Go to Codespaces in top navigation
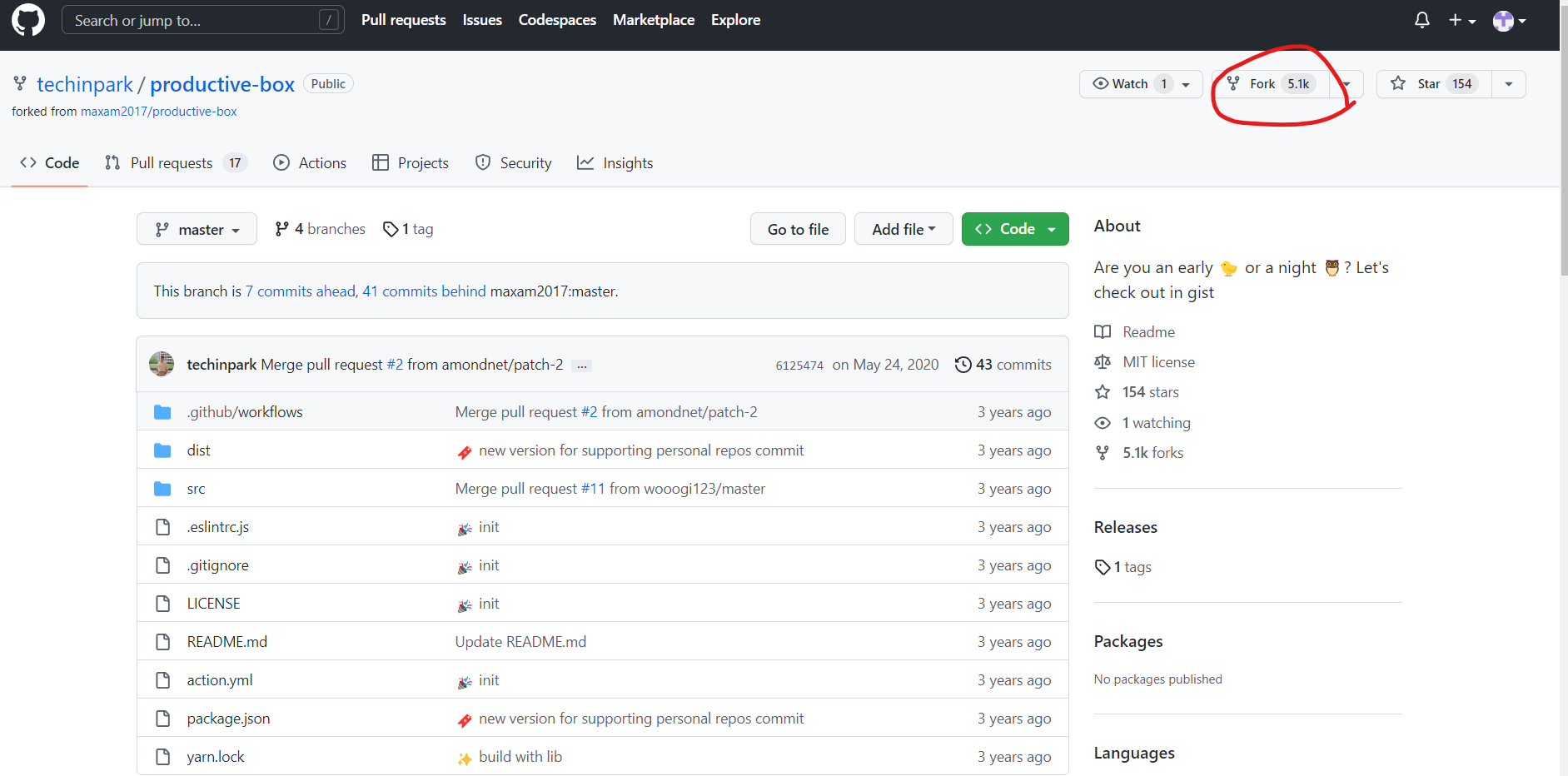 coord(557,20)
